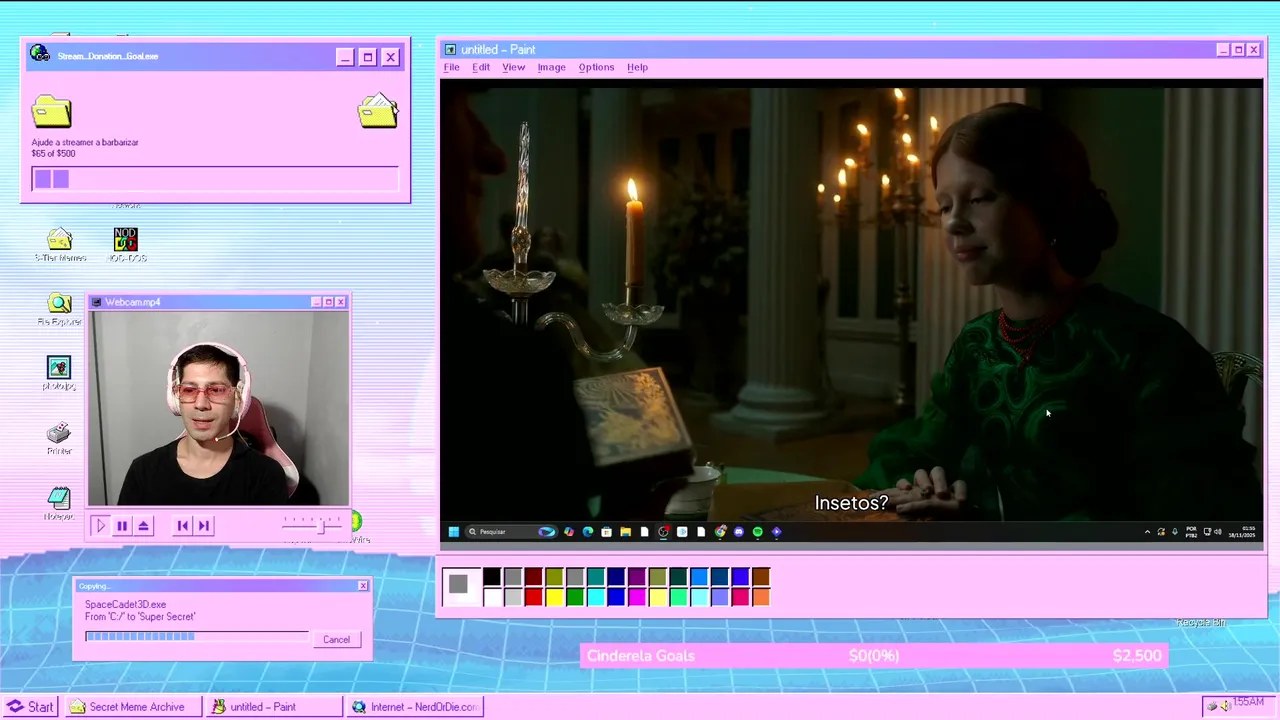Viewport: 1280px width, 720px height.
Task: Click the POR language indicator
Action: click(x=1192, y=532)
